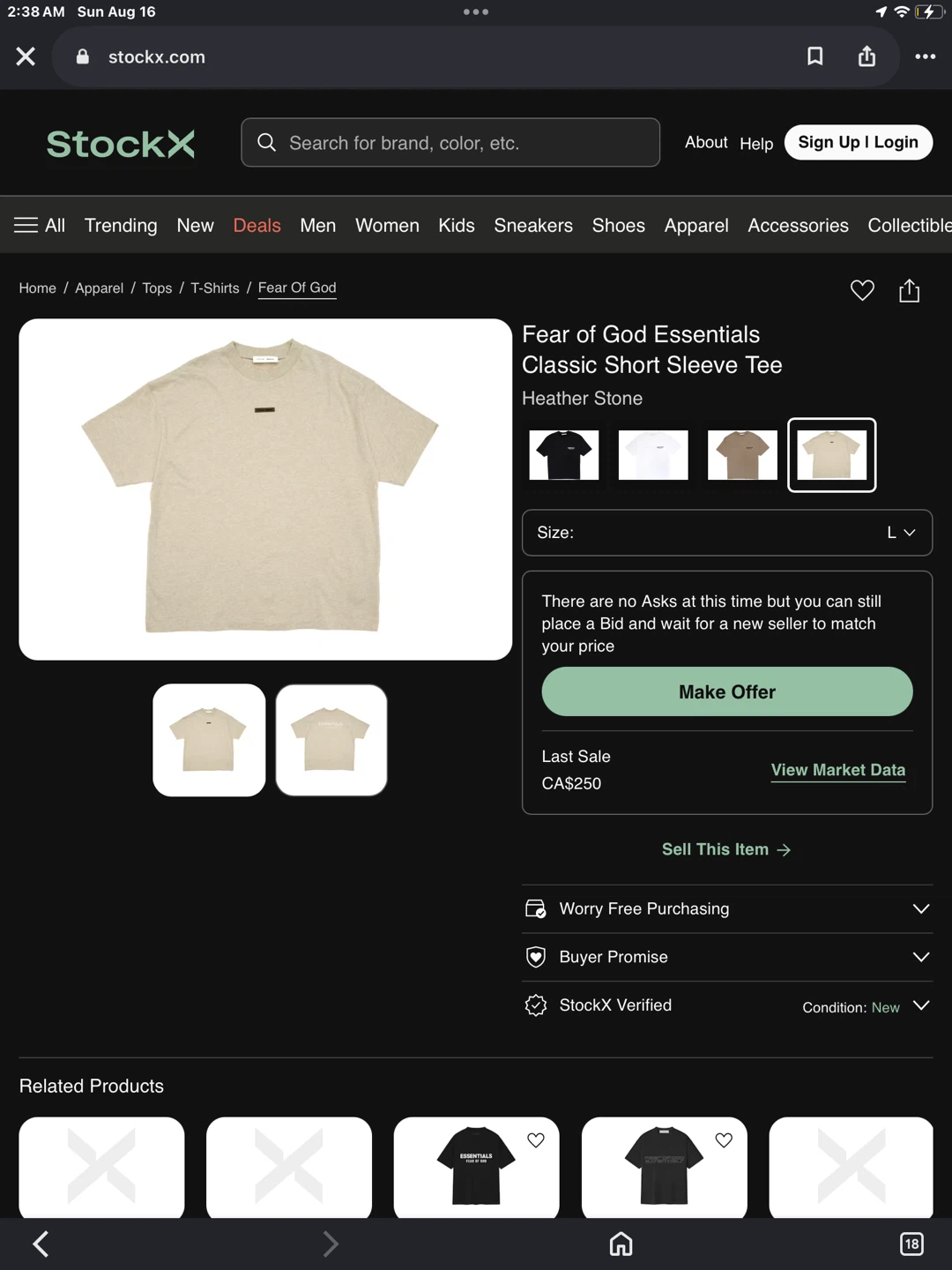The height and width of the screenshot is (1270, 952).
Task: Close the browser page with X icon
Action: (26, 56)
